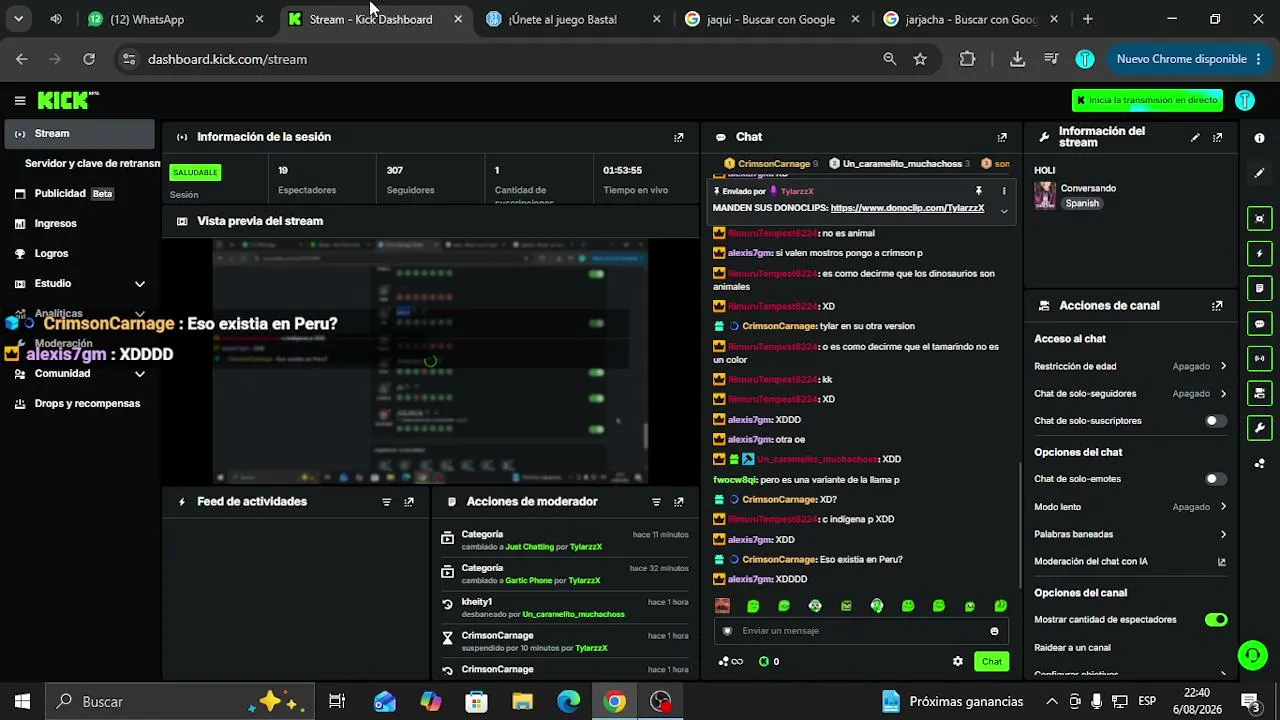Open the user avatar in Kick header

(1245, 100)
